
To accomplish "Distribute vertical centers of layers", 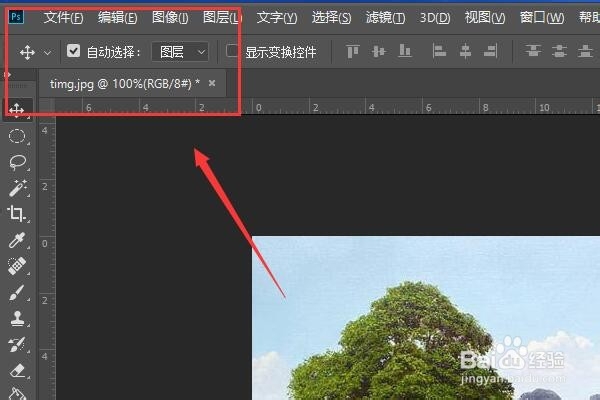I will [x=559, y=51].
